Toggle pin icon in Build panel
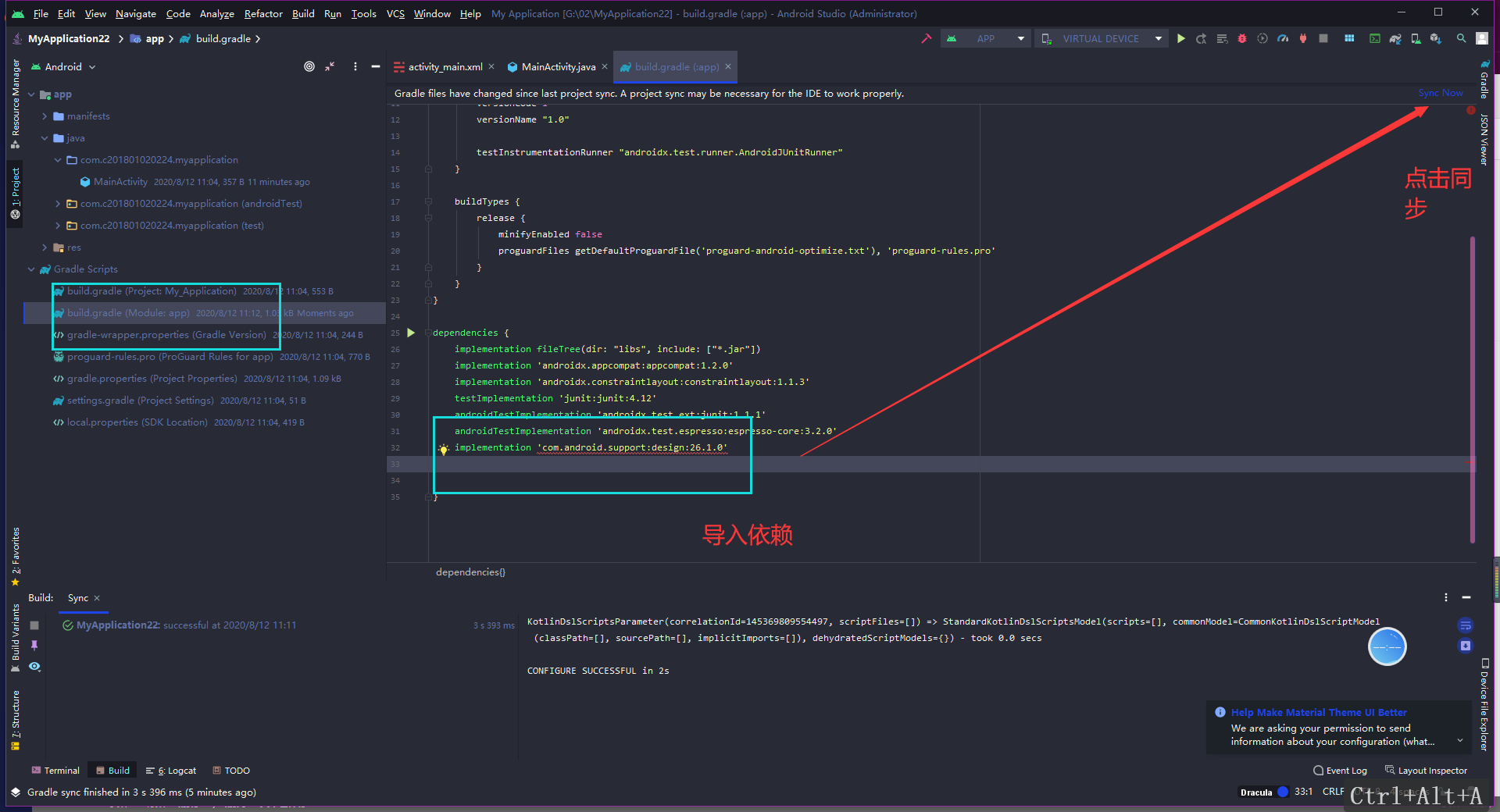This screenshot has width=1500, height=812. pos(34,646)
